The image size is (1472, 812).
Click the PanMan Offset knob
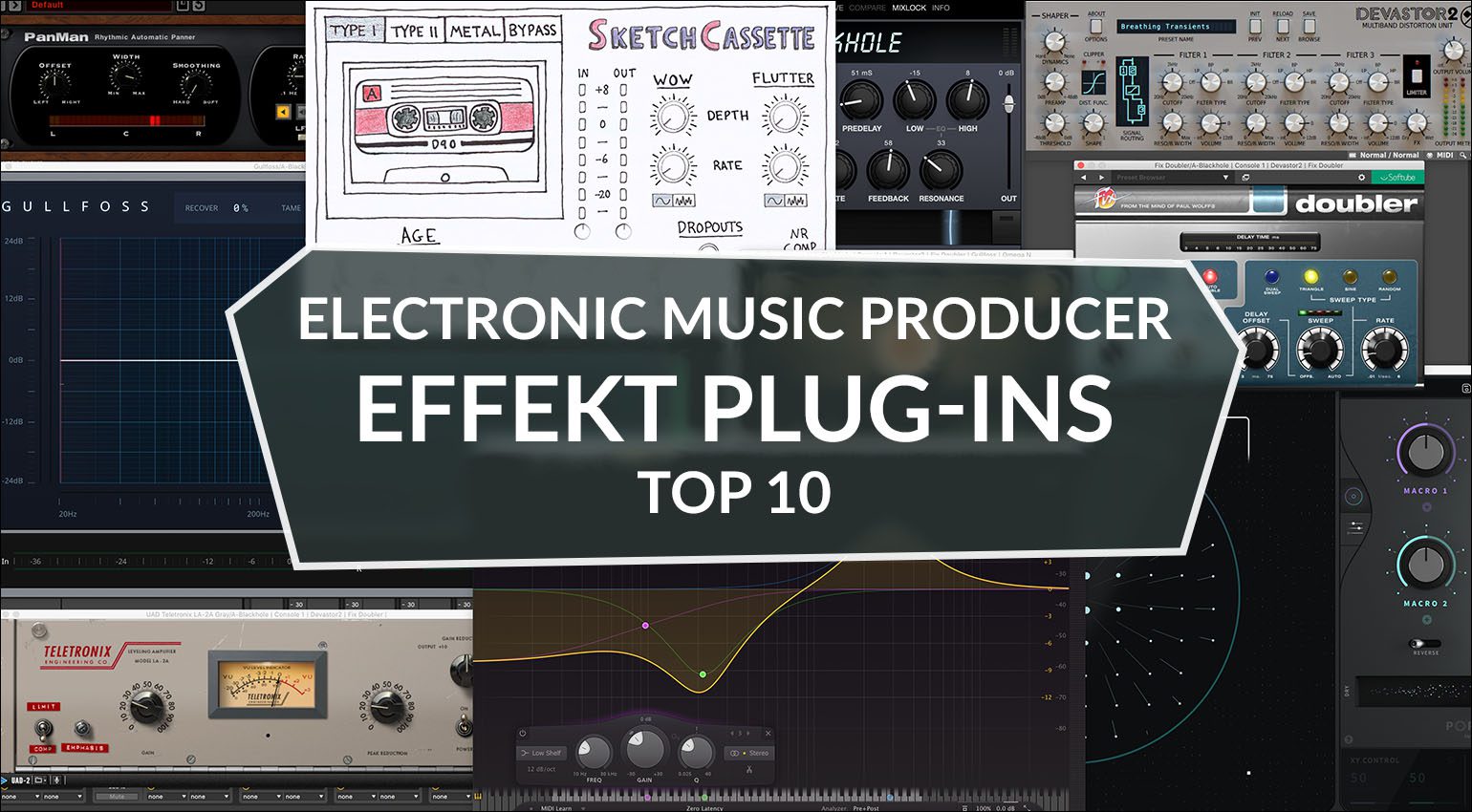click(56, 85)
